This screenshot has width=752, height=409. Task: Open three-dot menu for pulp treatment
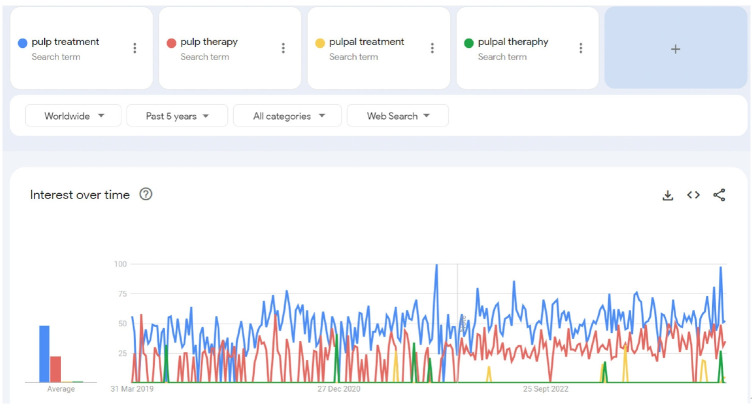pos(135,48)
